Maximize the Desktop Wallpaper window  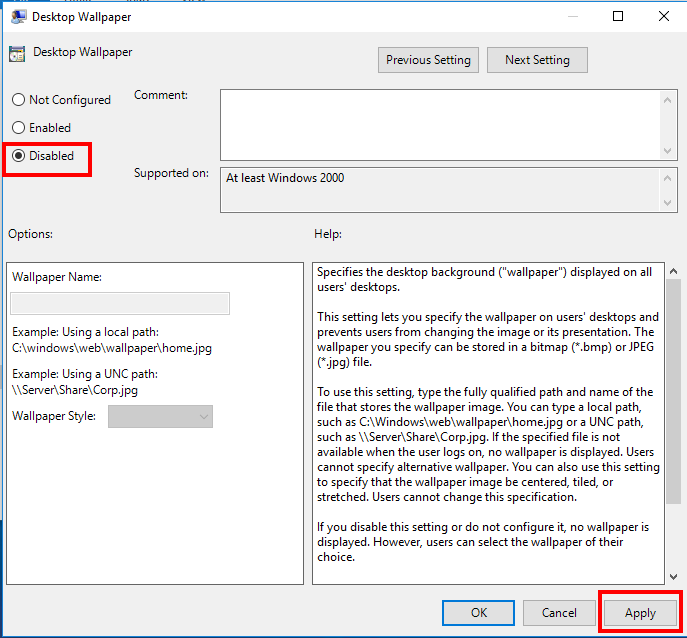(618, 16)
